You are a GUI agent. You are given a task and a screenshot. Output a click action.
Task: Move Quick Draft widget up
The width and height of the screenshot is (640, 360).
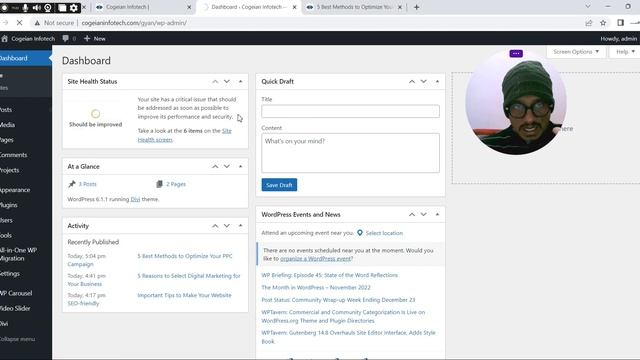(x=412, y=82)
